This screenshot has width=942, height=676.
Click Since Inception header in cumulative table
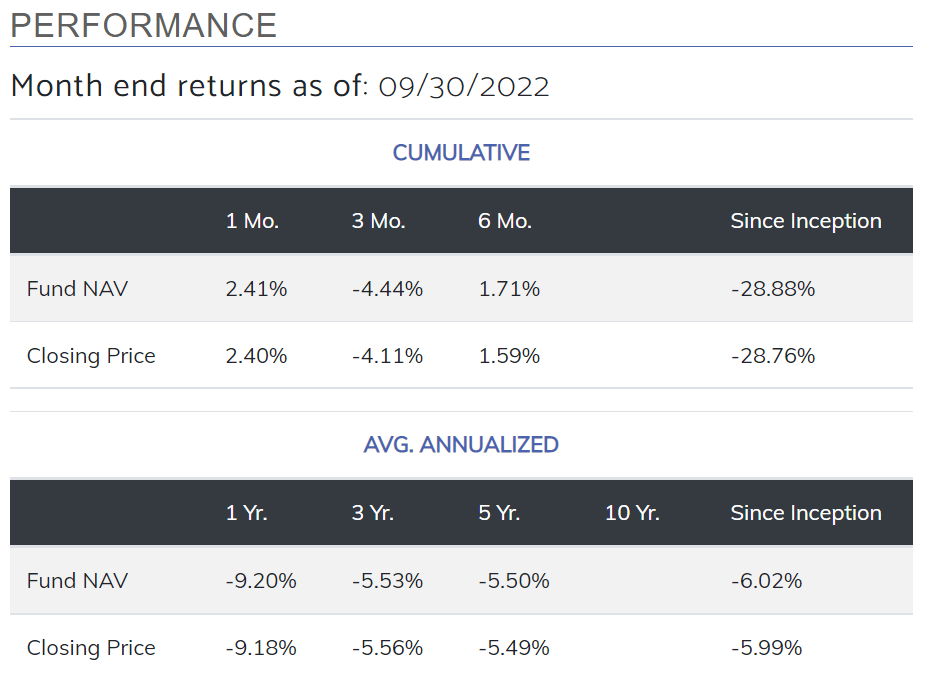click(806, 221)
